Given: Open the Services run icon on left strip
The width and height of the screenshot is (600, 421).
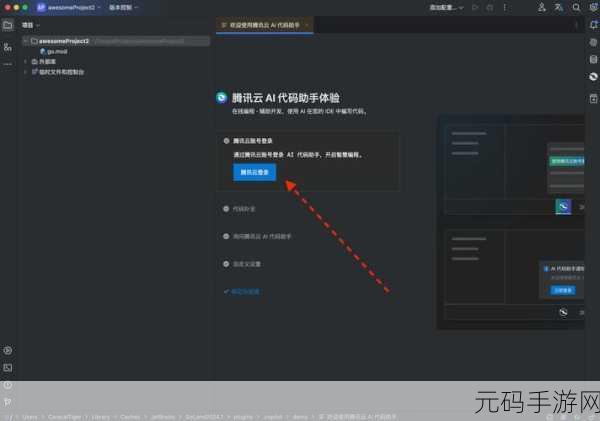Looking at the screenshot, I should point(7,350).
